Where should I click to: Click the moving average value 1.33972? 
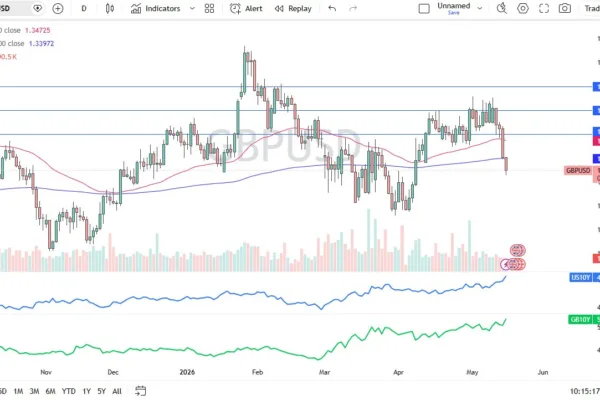pos(41,44)
